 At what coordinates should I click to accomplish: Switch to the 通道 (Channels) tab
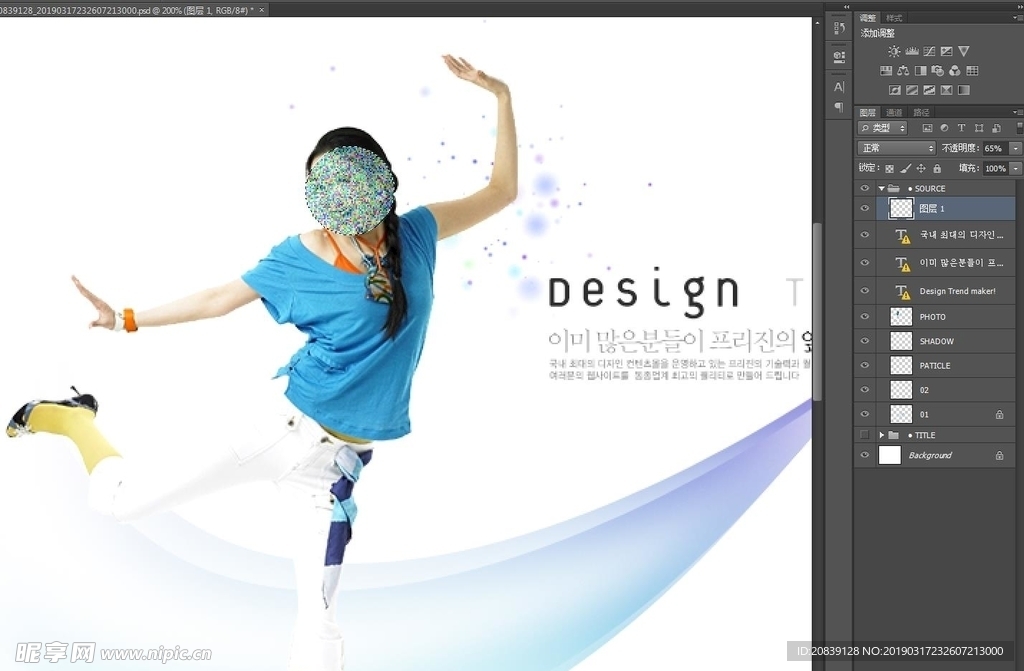(x=894, y=112)
